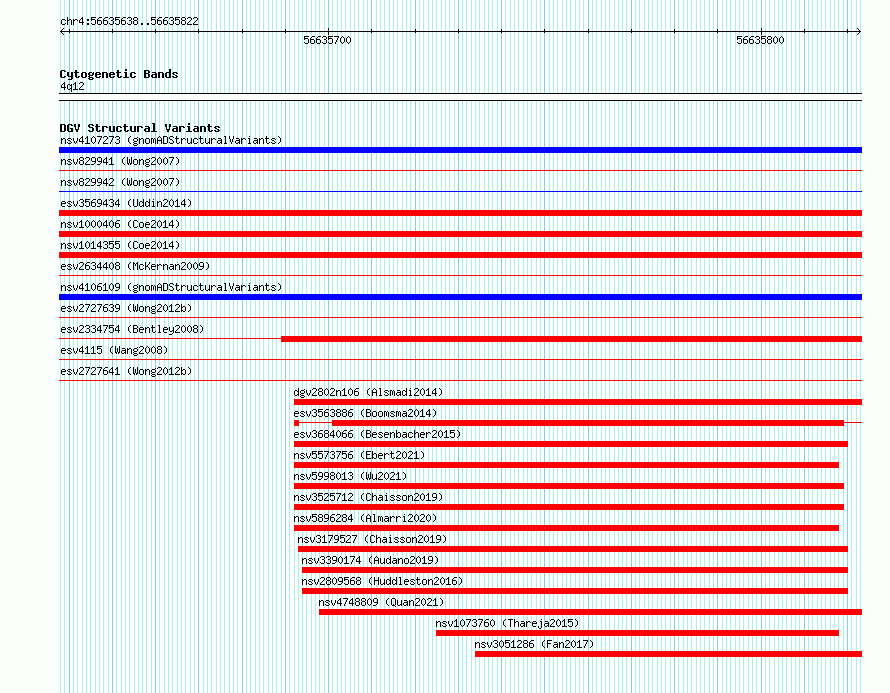Click the chr4:56635638..56635822 region label
Image resolution: width=890 pixels, height=693 pixels.
pos(129,22)
